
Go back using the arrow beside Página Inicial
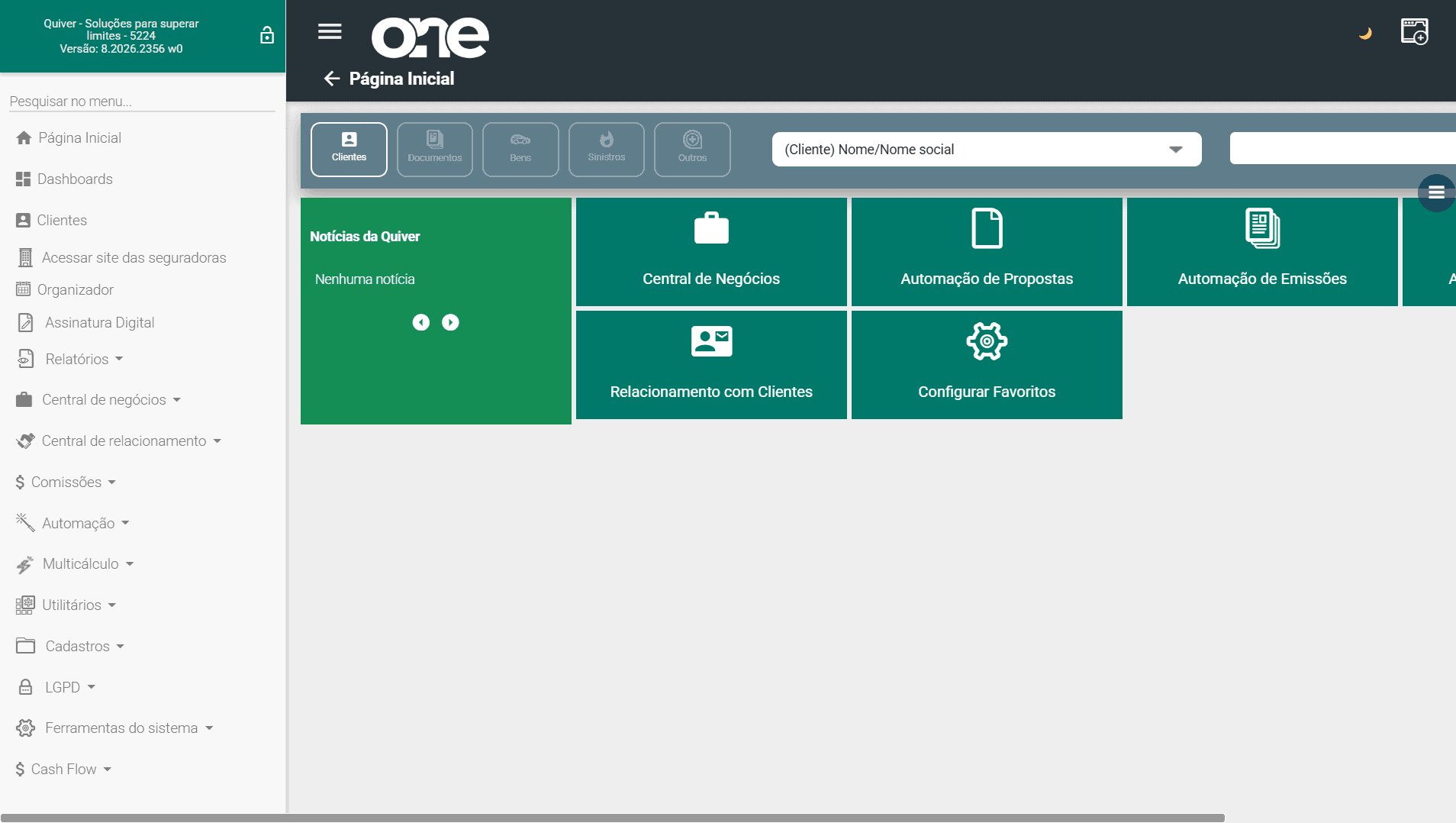click(331, 79)
